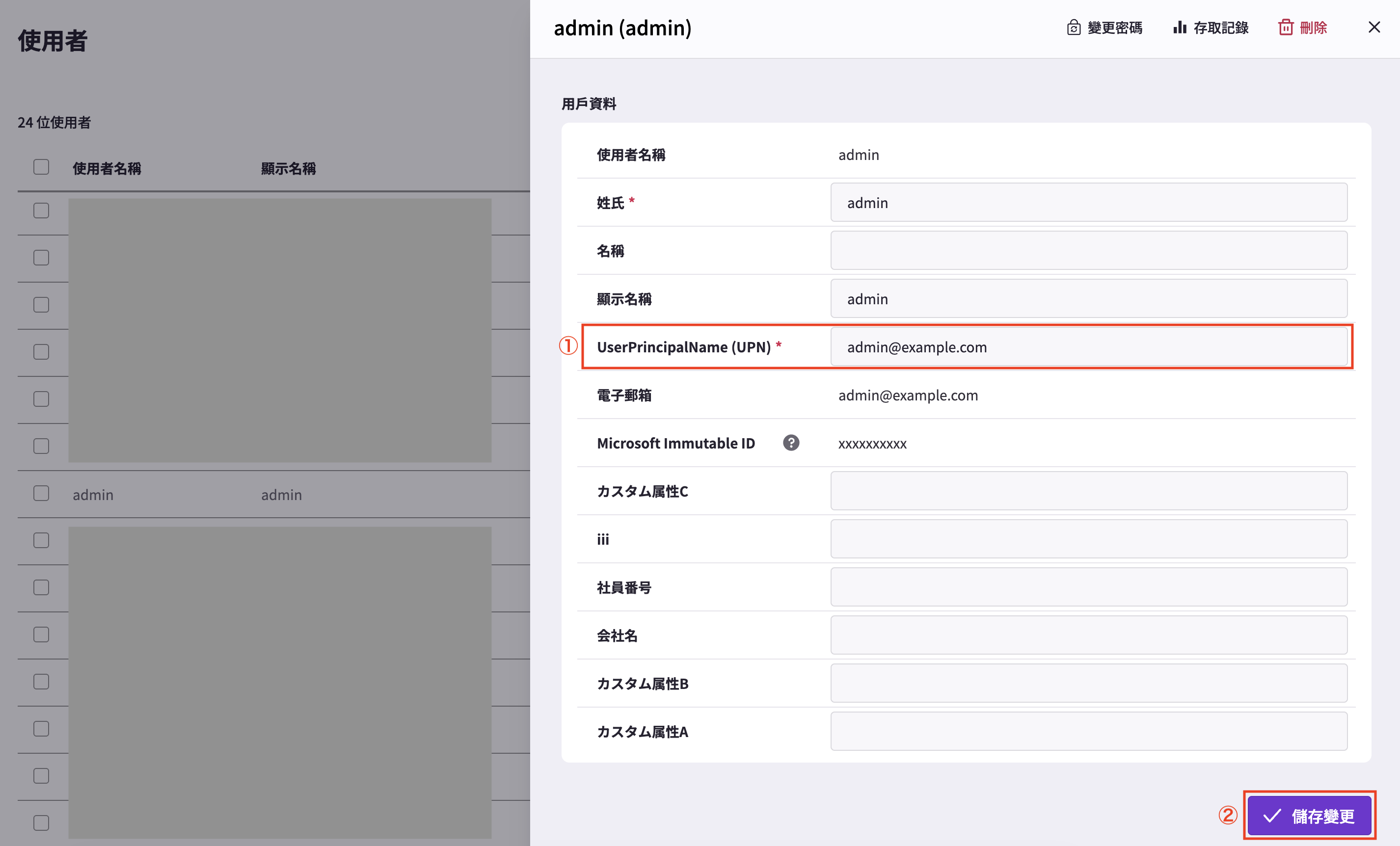Click the checkmark icon on 儲存變更
1400x846 pixels.
1271,816
